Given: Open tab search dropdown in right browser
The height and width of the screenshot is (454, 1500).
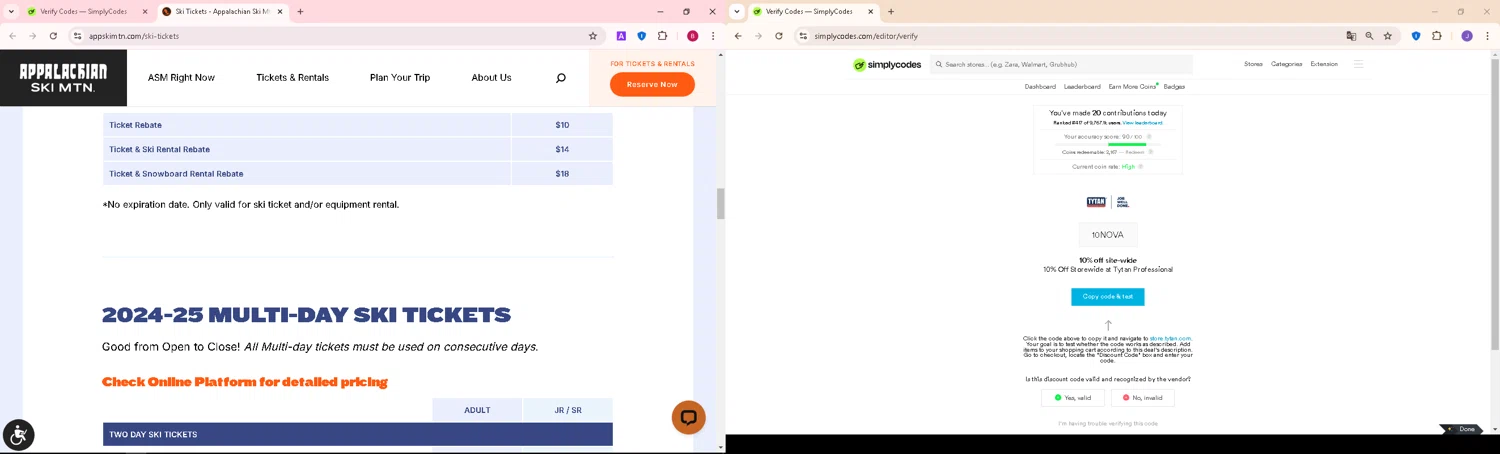Looking at the screenshot, I should [x=737, y=12].
